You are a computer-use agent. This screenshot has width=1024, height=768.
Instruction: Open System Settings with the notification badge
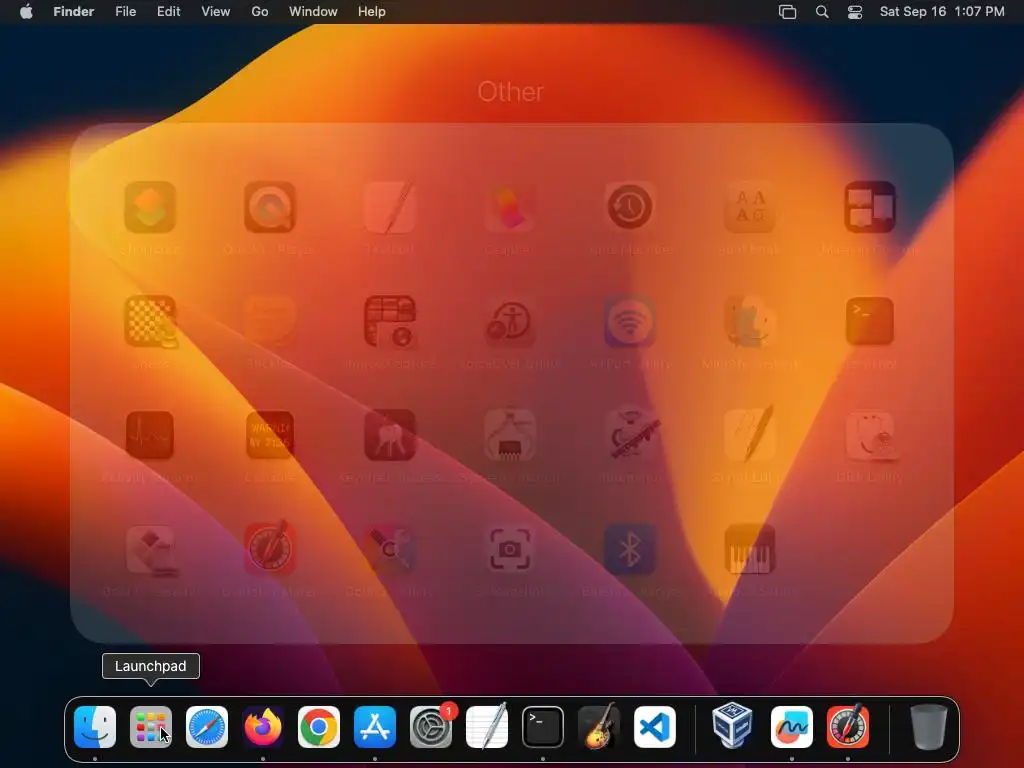431,727
